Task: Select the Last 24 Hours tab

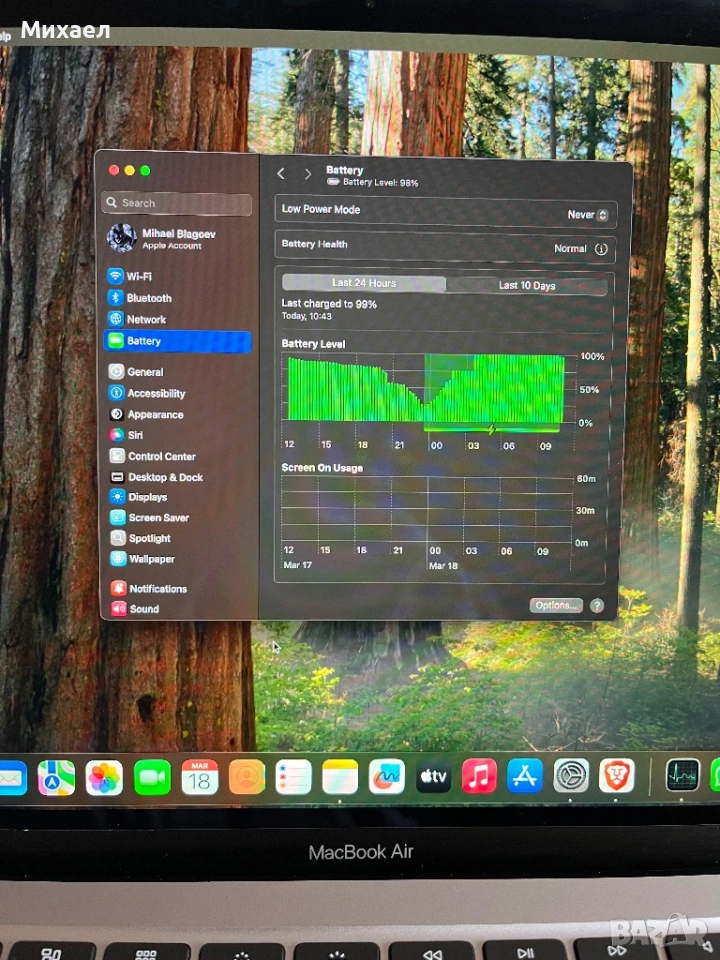Action: (x=364, y=284)
